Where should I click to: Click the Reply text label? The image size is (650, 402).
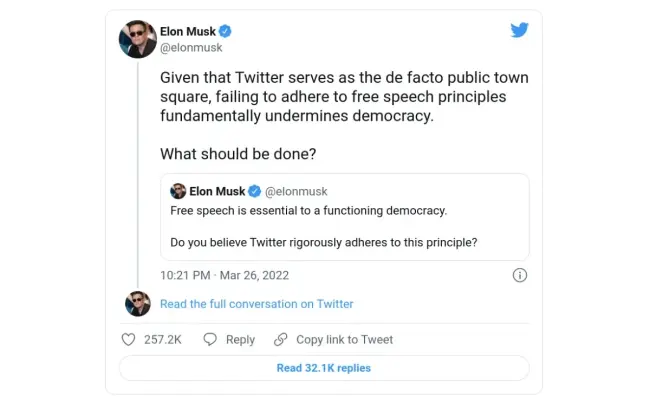pos(240,339)
